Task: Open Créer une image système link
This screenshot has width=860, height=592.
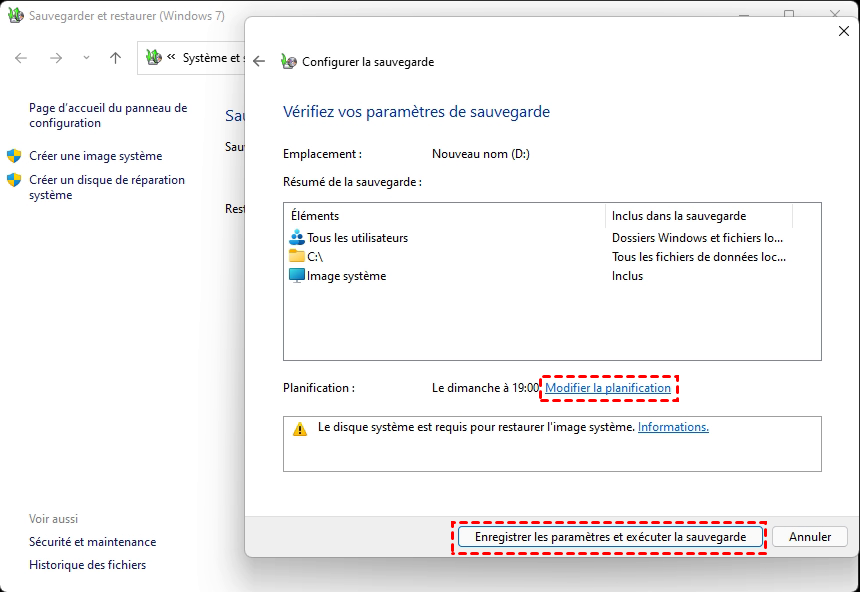Action: [95, 156]
